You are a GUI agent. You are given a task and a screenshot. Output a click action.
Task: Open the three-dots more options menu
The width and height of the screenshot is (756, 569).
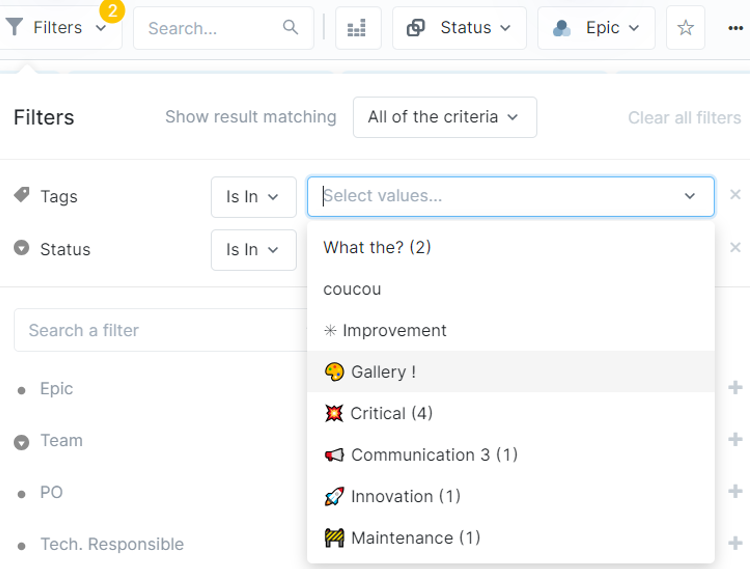click(735, 28)
